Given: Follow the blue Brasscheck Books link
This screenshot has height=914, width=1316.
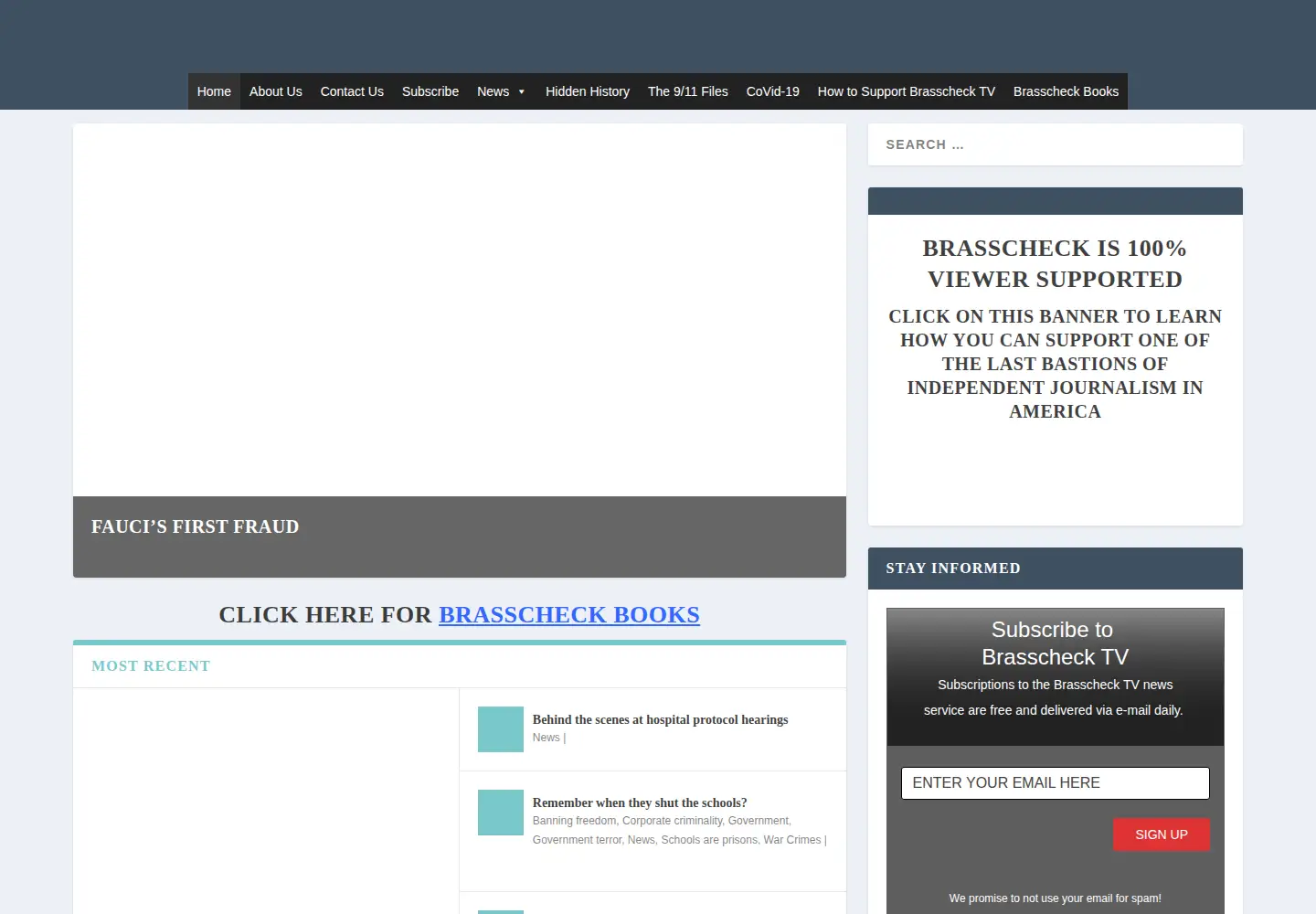Looking at the screenshot, I should pos(569,615).
